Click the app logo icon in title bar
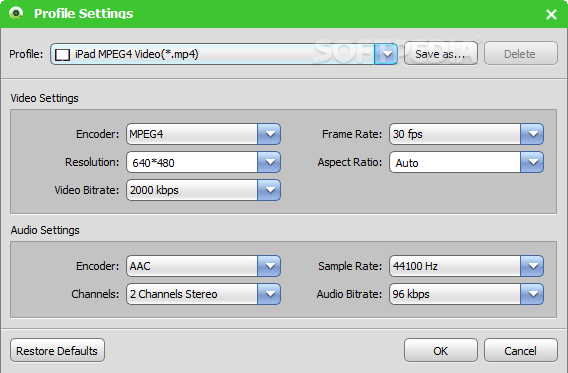Screen dimensions: 568x373 tap(16, 13)
